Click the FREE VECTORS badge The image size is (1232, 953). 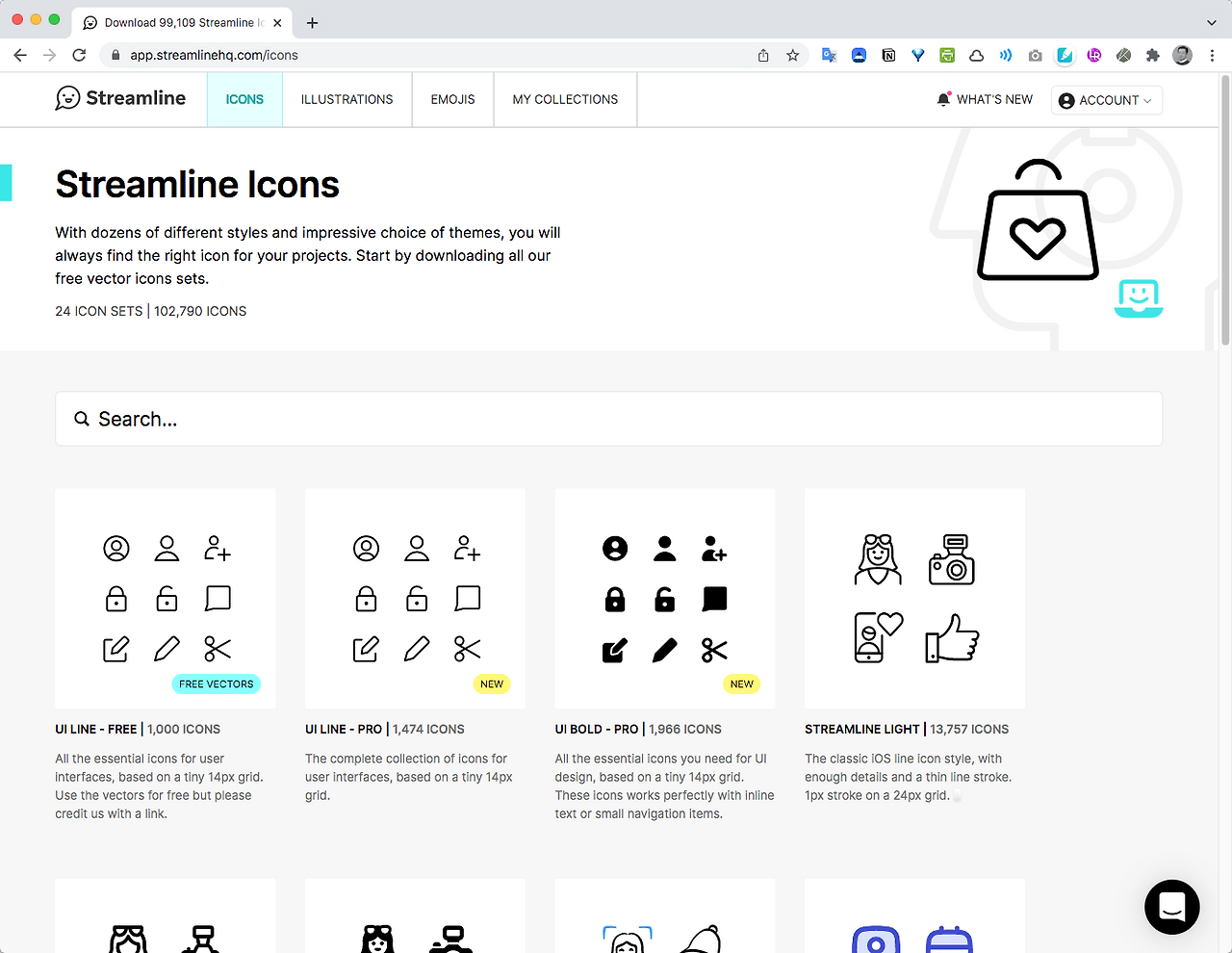(217, 684)
